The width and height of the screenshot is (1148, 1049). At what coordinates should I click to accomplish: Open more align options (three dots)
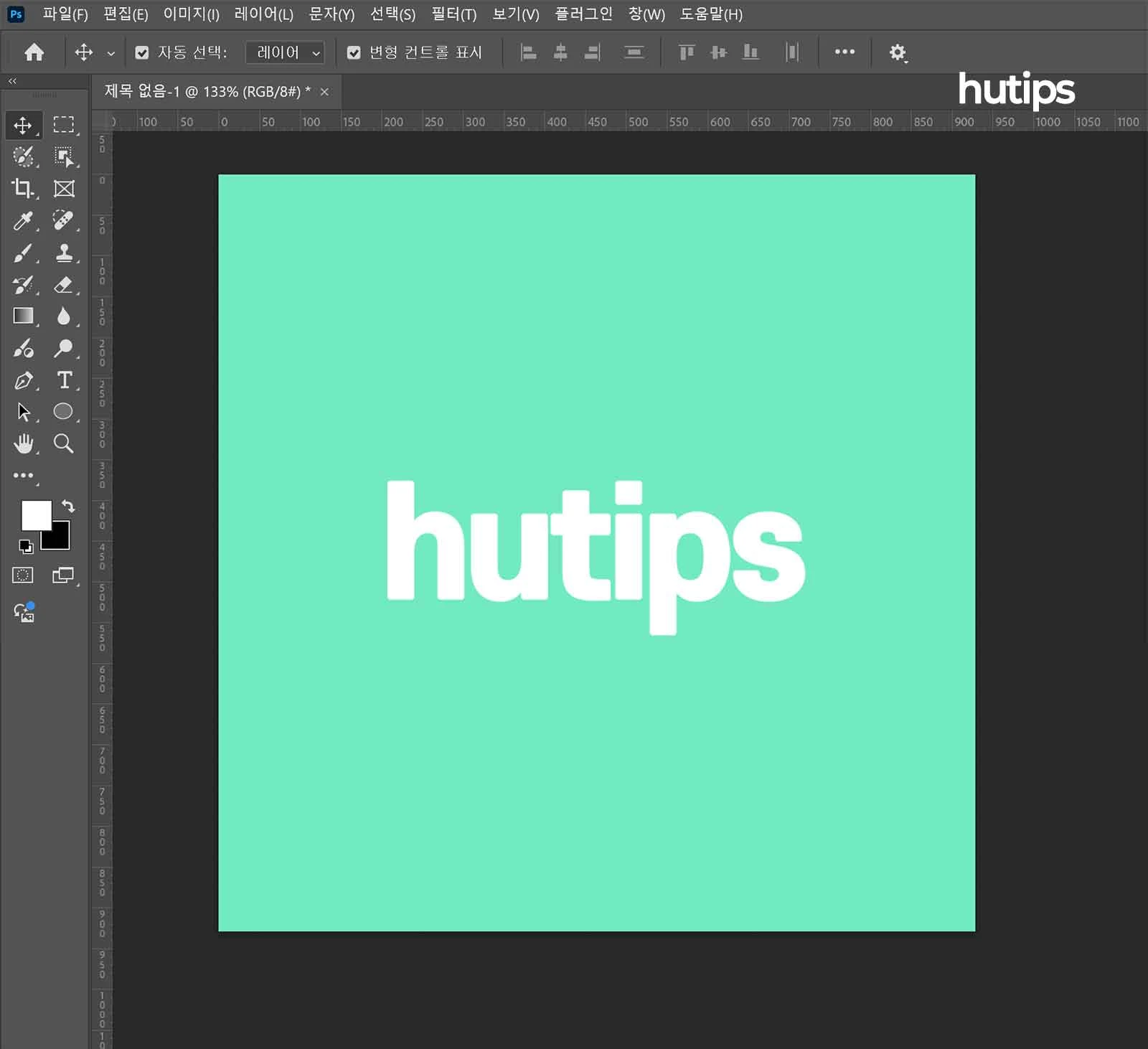pyautogui.click(x=844, y=52)
